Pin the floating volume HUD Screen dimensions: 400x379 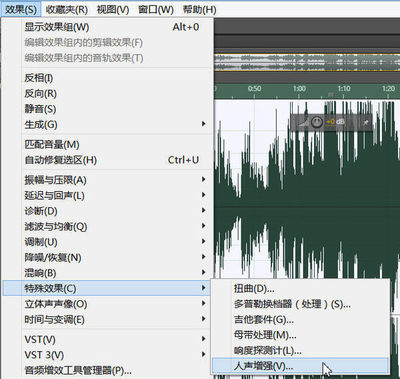[366, 122]
